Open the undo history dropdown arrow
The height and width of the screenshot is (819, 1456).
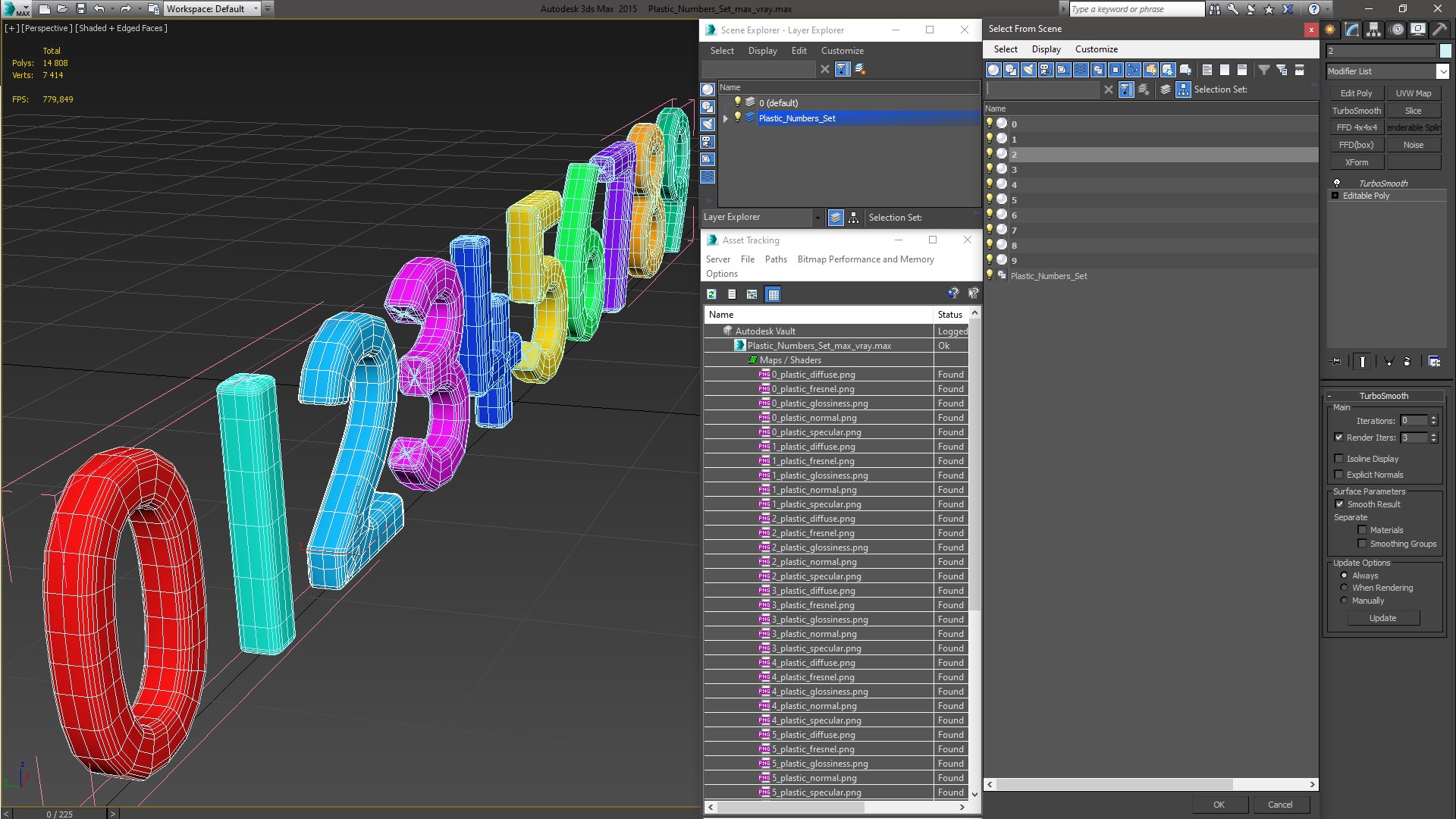[113, 9]
